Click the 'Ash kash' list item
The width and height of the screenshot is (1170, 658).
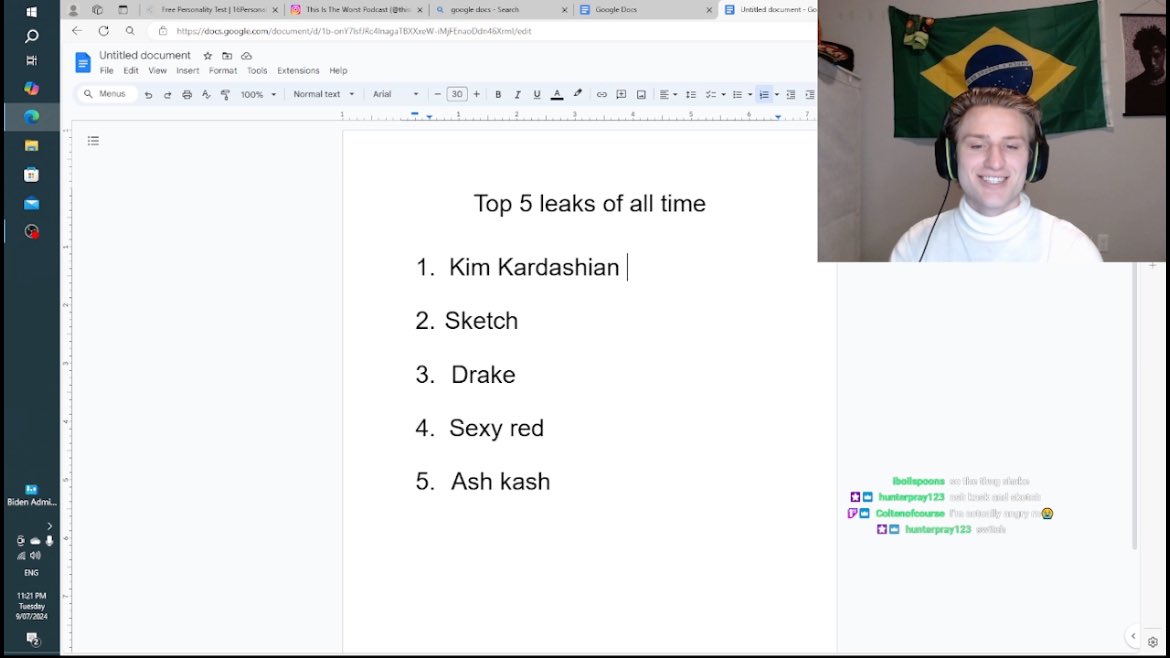tap(500, 481)
